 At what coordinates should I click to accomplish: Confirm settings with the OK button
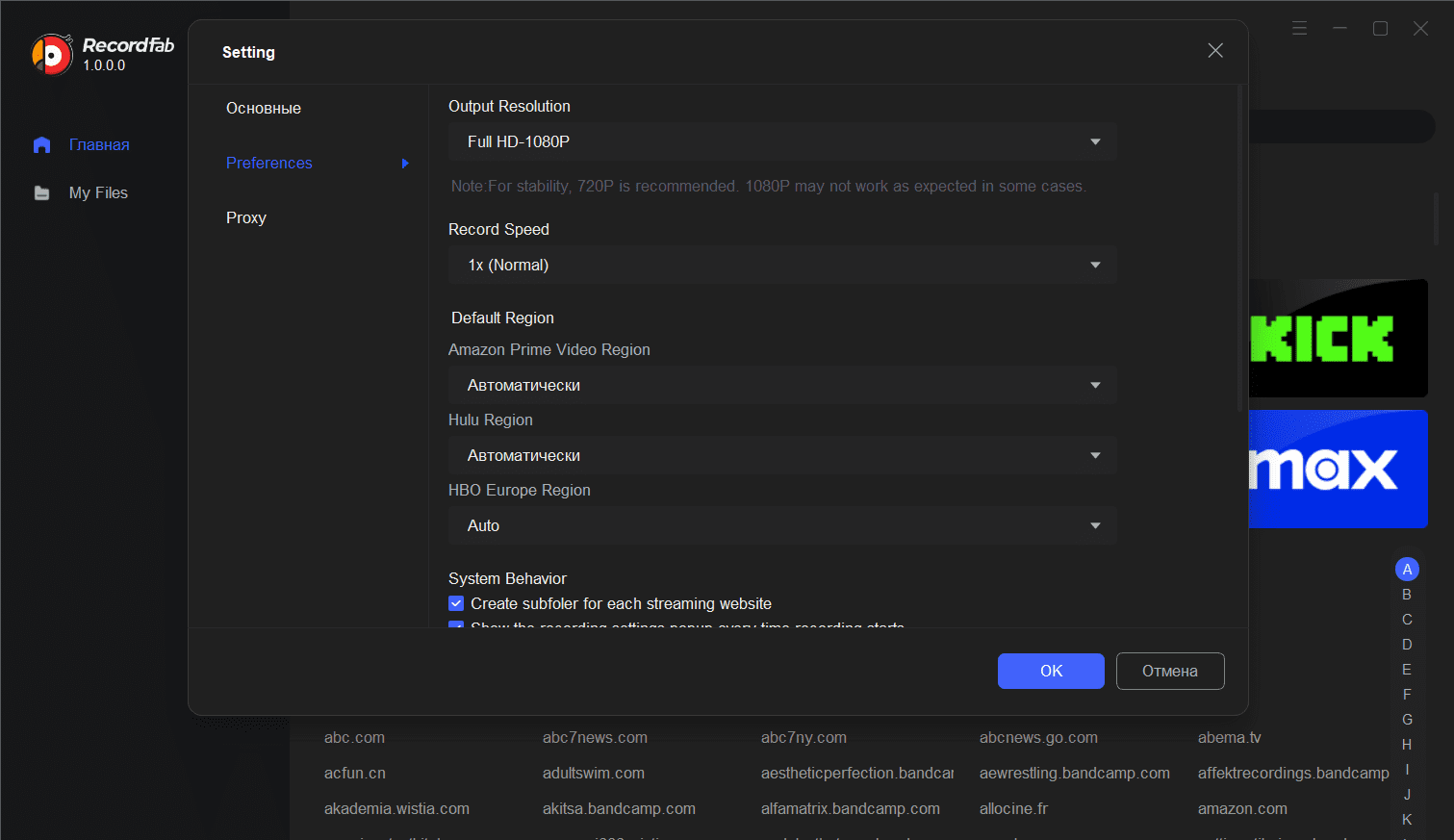(x=1051, y=672)
